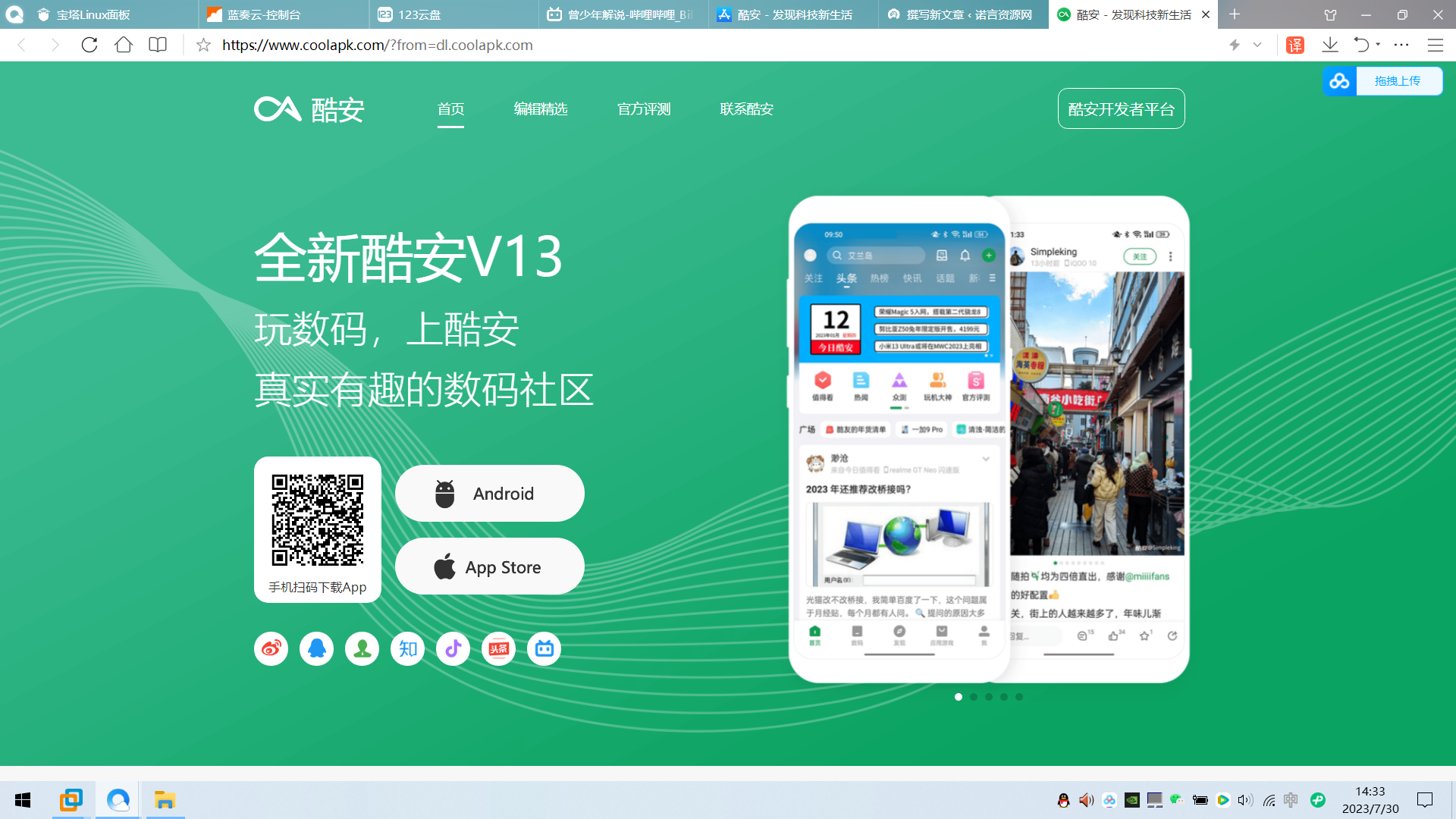This screenshot has width=1456, height=819.
Task: Select the second carousel dot
Action: click(x=974, y=697)
